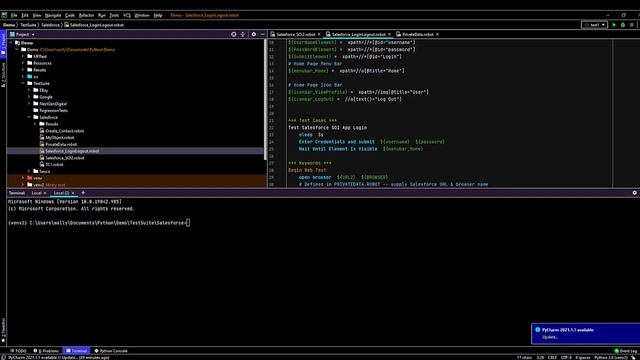Expand the Sauce folder arrow

pyautogui.click(x=29, y=171)
